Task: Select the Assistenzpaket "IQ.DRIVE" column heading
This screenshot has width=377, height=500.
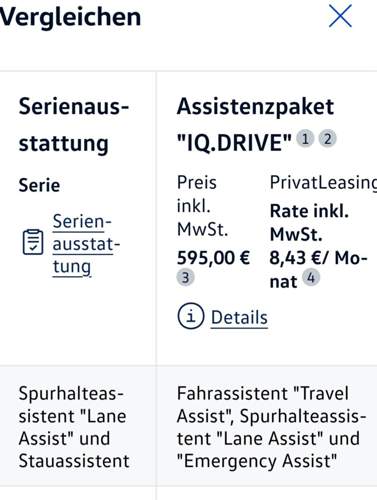Action: coord(255,124)
